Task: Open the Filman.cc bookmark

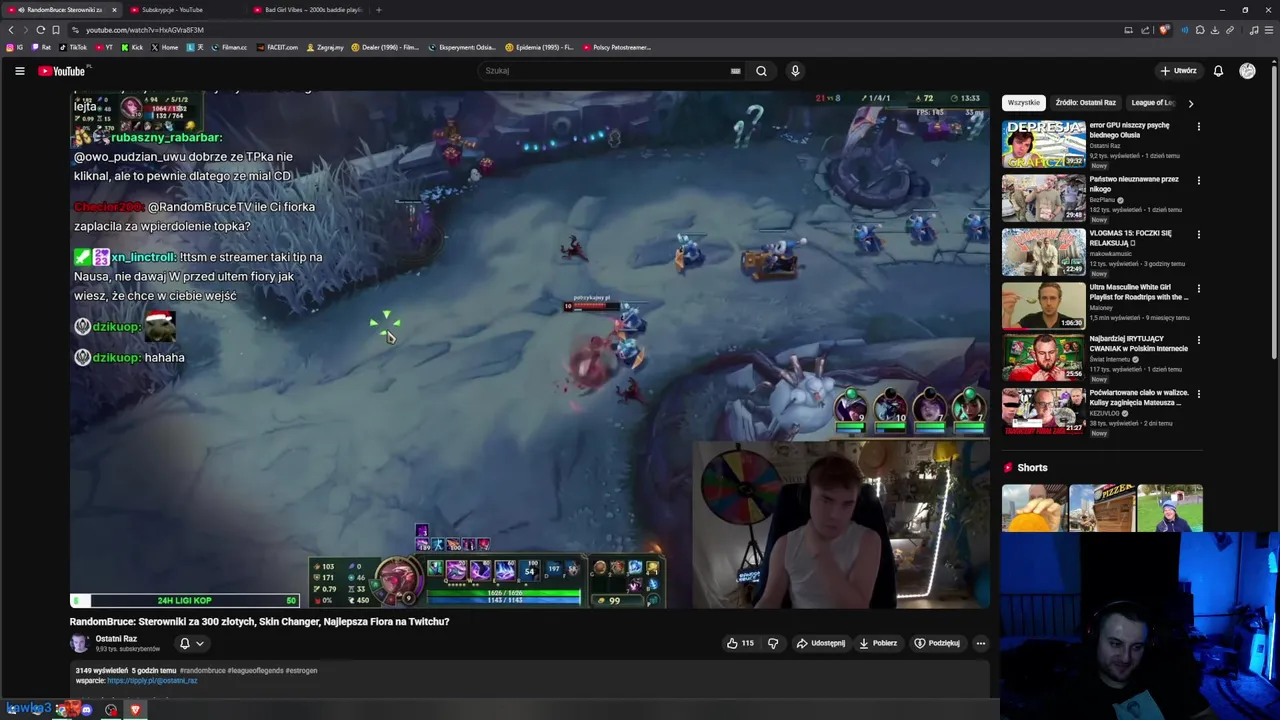Action: pos(229,47)
